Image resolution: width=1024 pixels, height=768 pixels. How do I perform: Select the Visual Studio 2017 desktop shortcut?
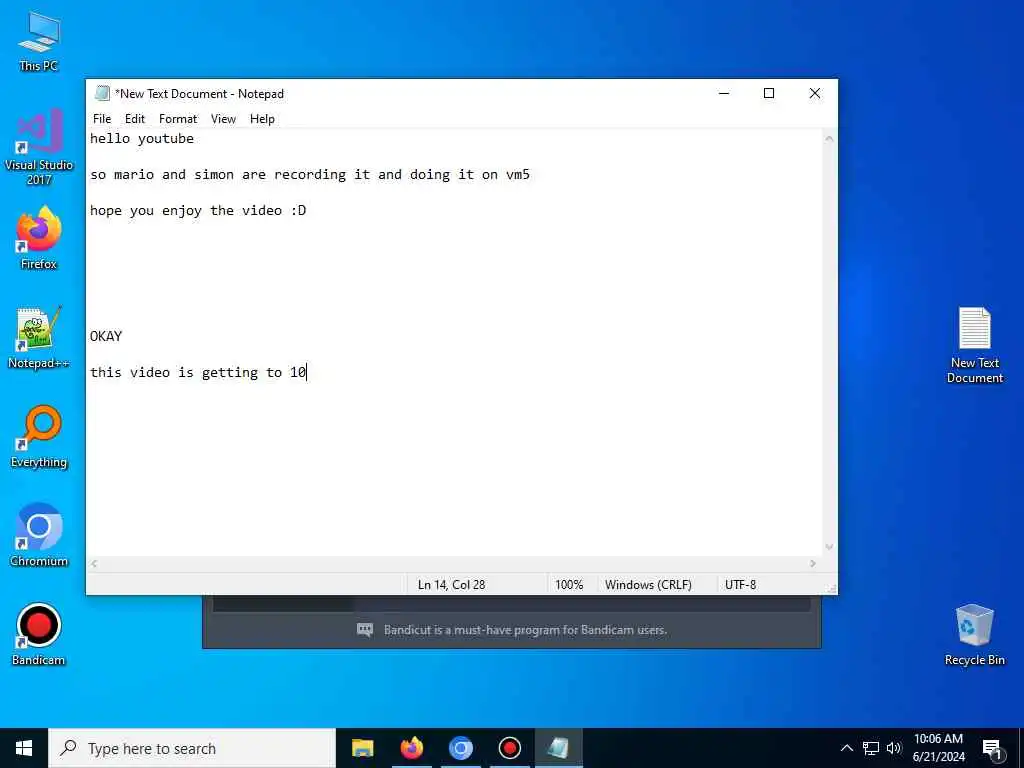(x=39, y=146)
